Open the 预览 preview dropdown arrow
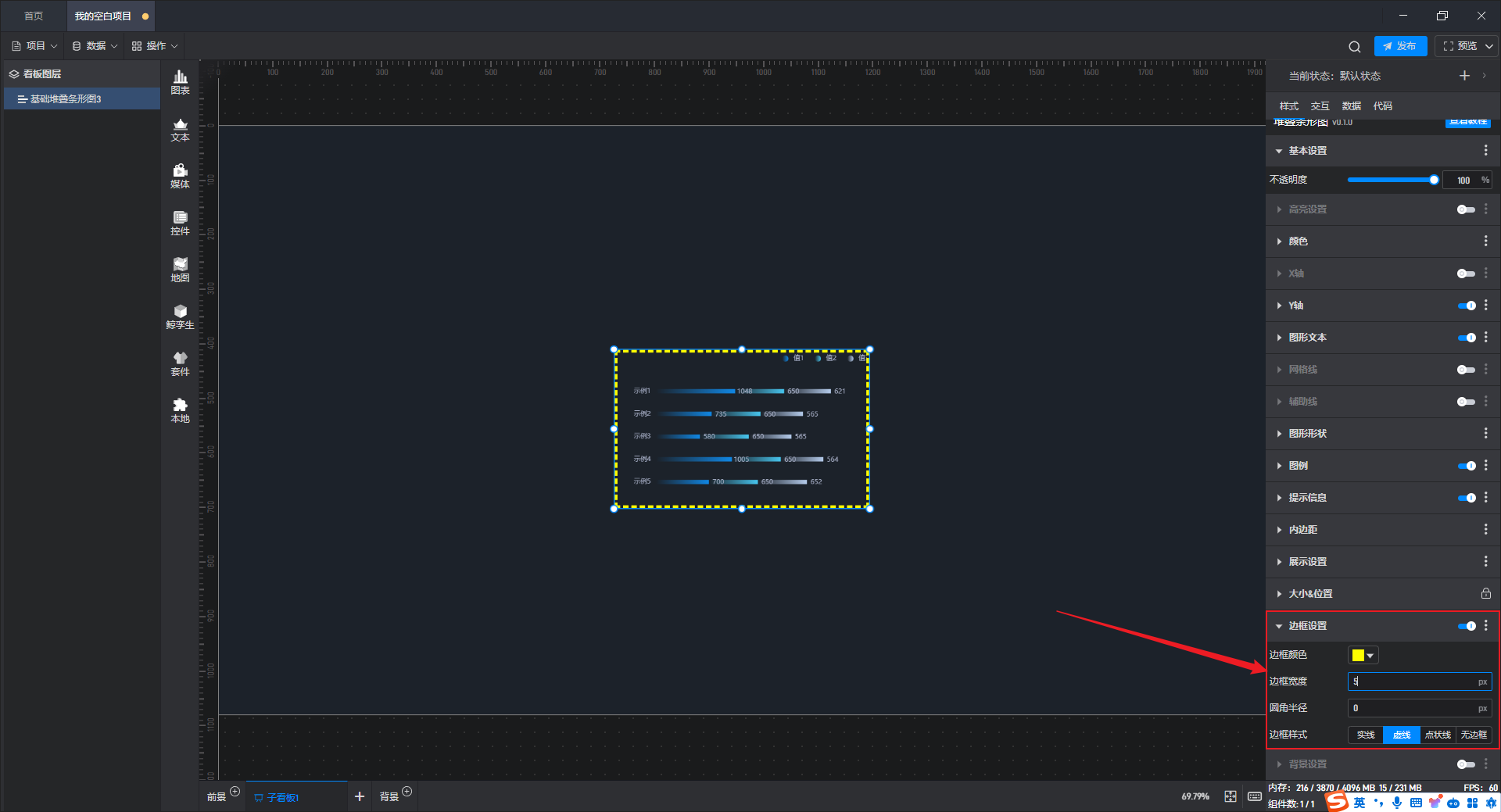This screenshot has width=1501, height=812. click(x=1489, y=46)
